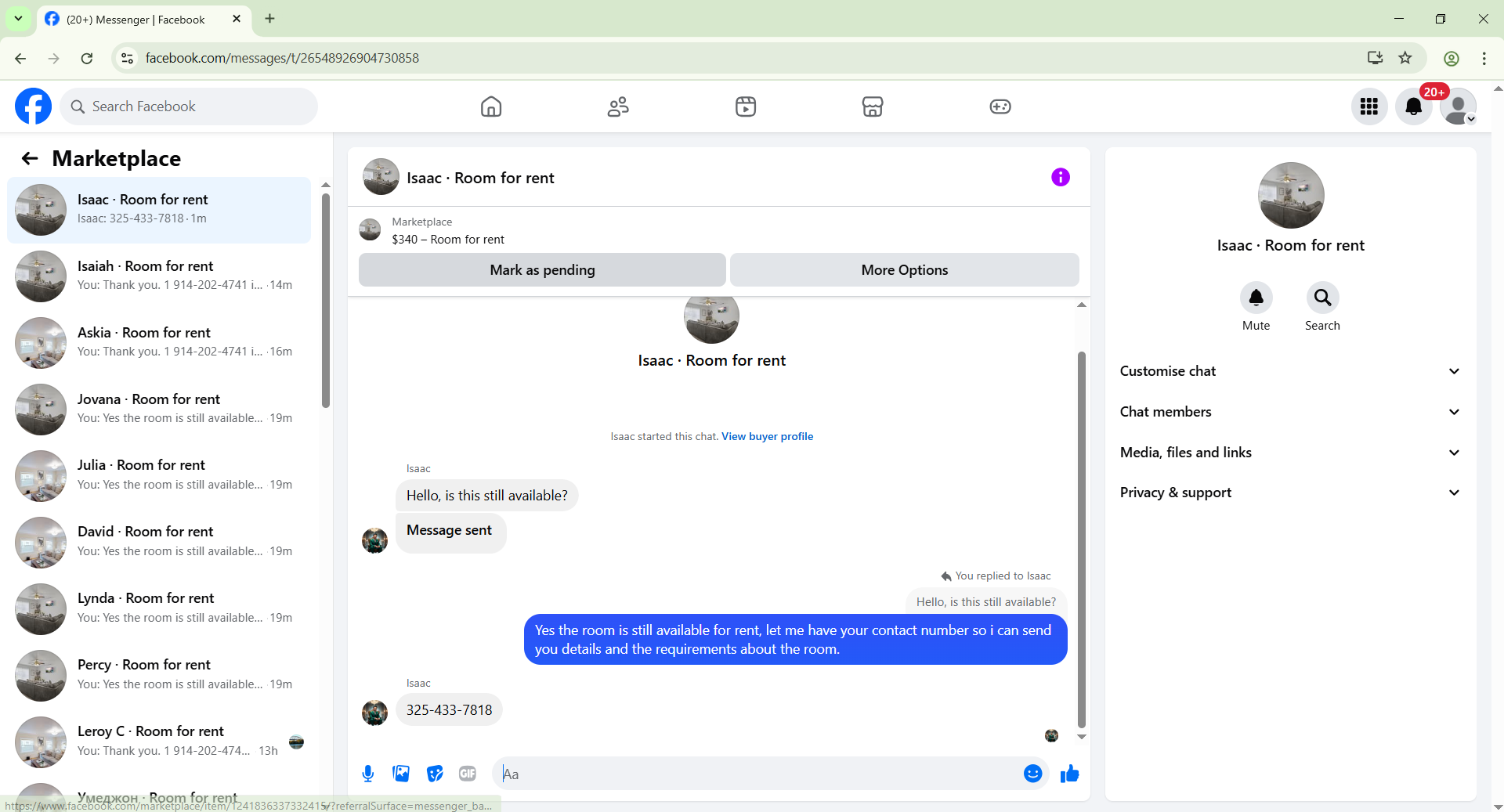Open conversation information purple icon
Image resolution: width=1504 pixels, height=812 pixels.
pyautogui.click(x=1061, y=177)
